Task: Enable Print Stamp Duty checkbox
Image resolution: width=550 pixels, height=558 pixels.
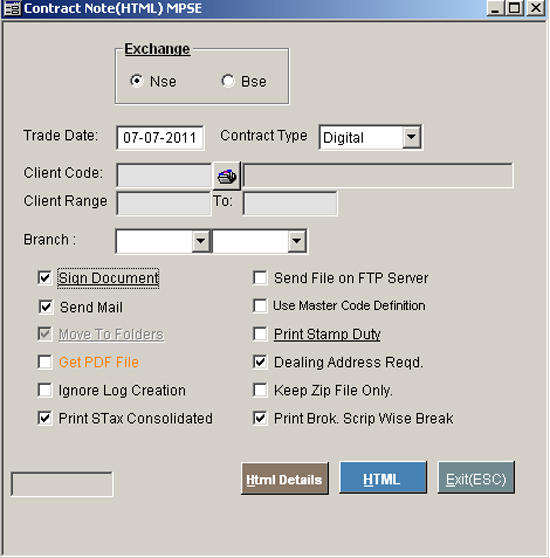Action: point(260,334)
